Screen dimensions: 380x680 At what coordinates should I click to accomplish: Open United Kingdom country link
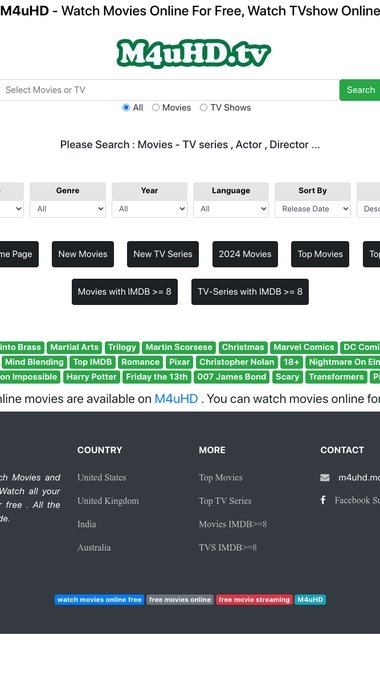(x=108, y=501)
